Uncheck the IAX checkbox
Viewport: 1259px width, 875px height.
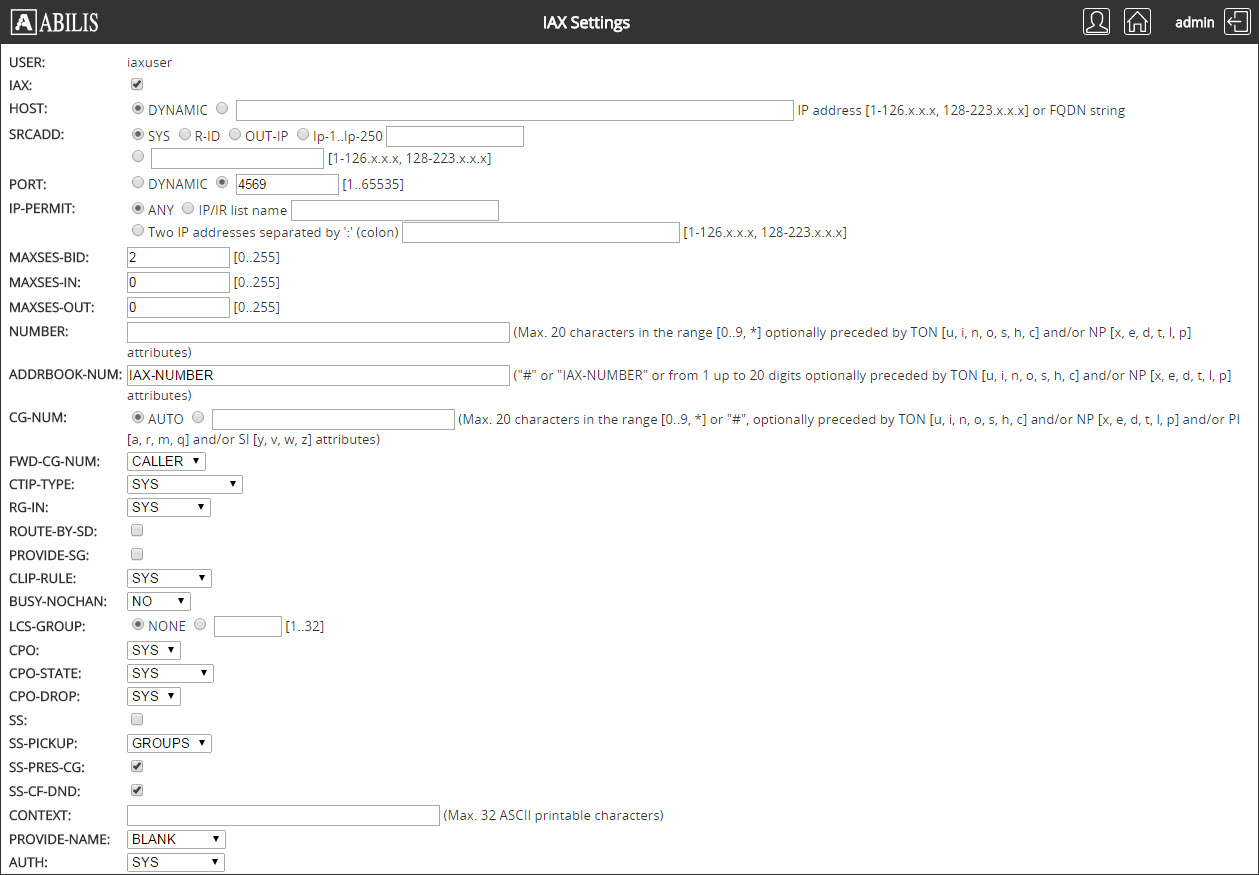click(137, 85)
